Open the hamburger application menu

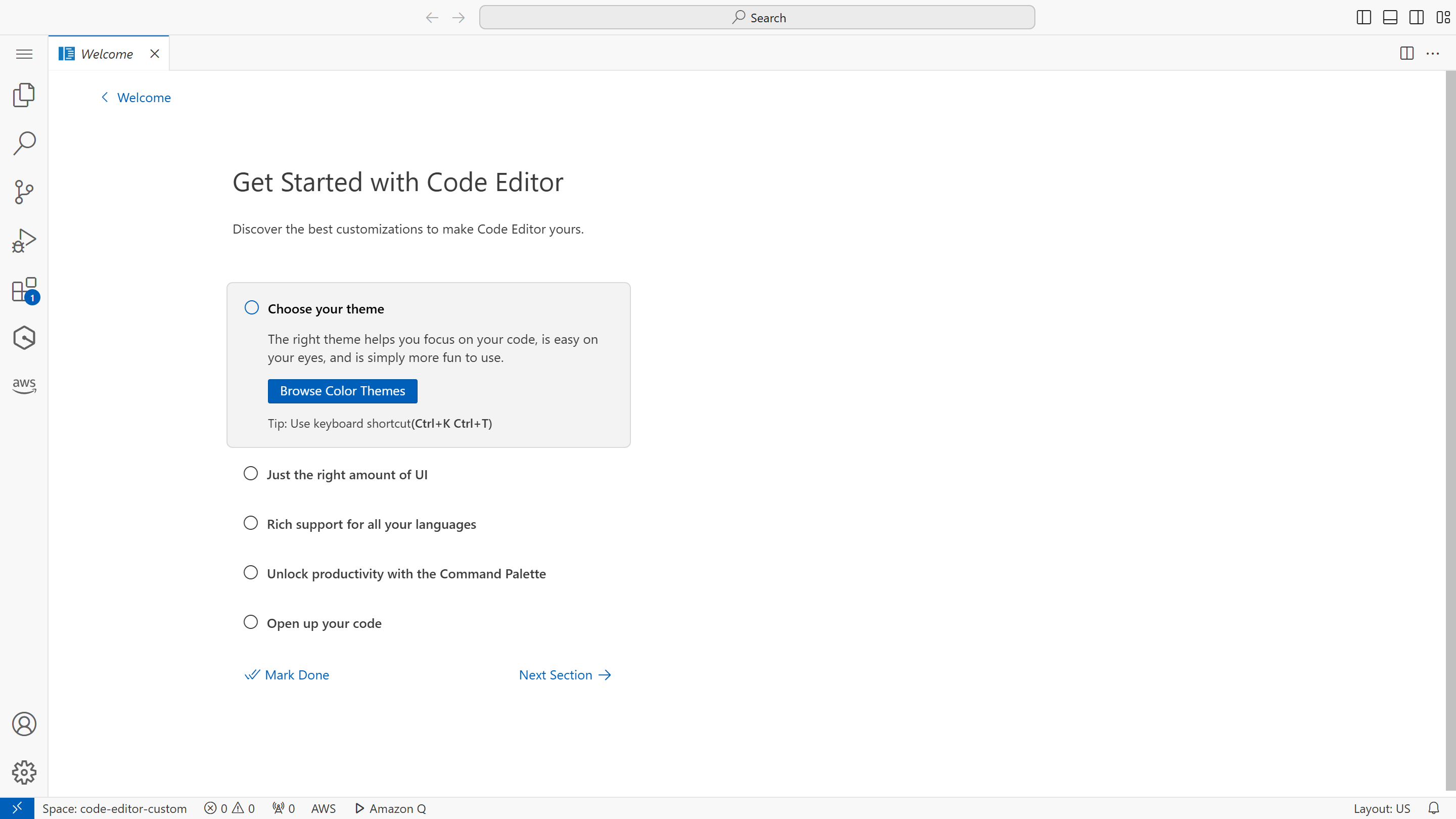pos(24,54)
